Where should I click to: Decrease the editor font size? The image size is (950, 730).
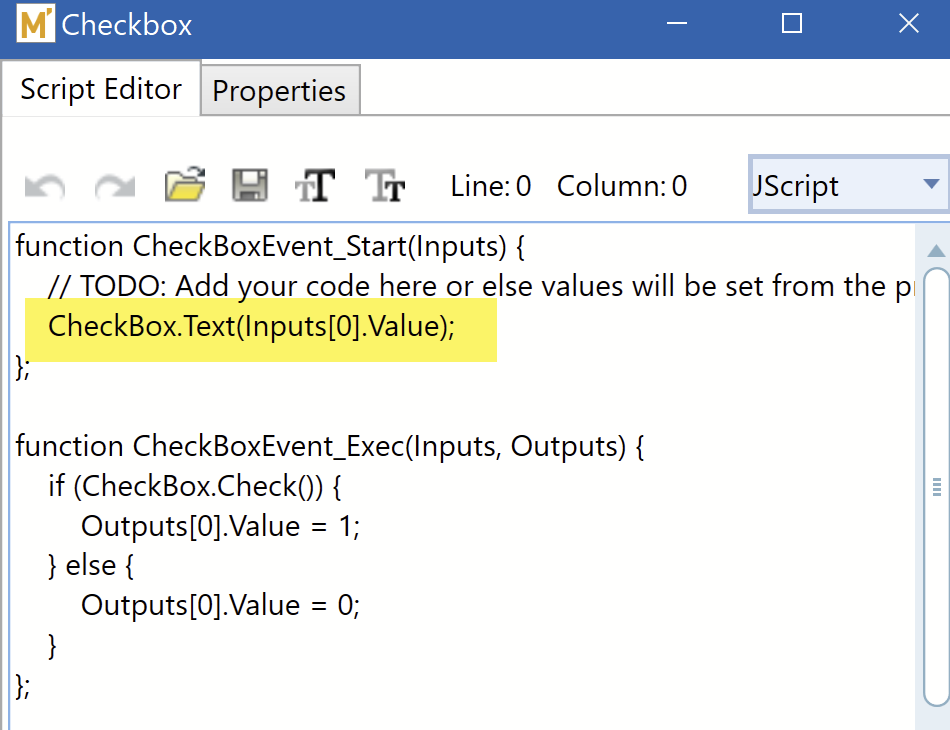click(385, 186)
